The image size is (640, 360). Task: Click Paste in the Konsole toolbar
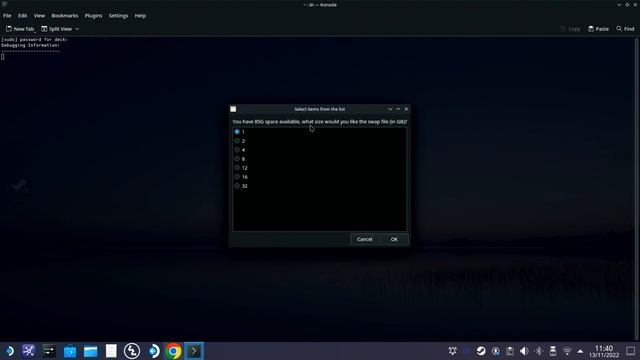[x=598, y=29]
